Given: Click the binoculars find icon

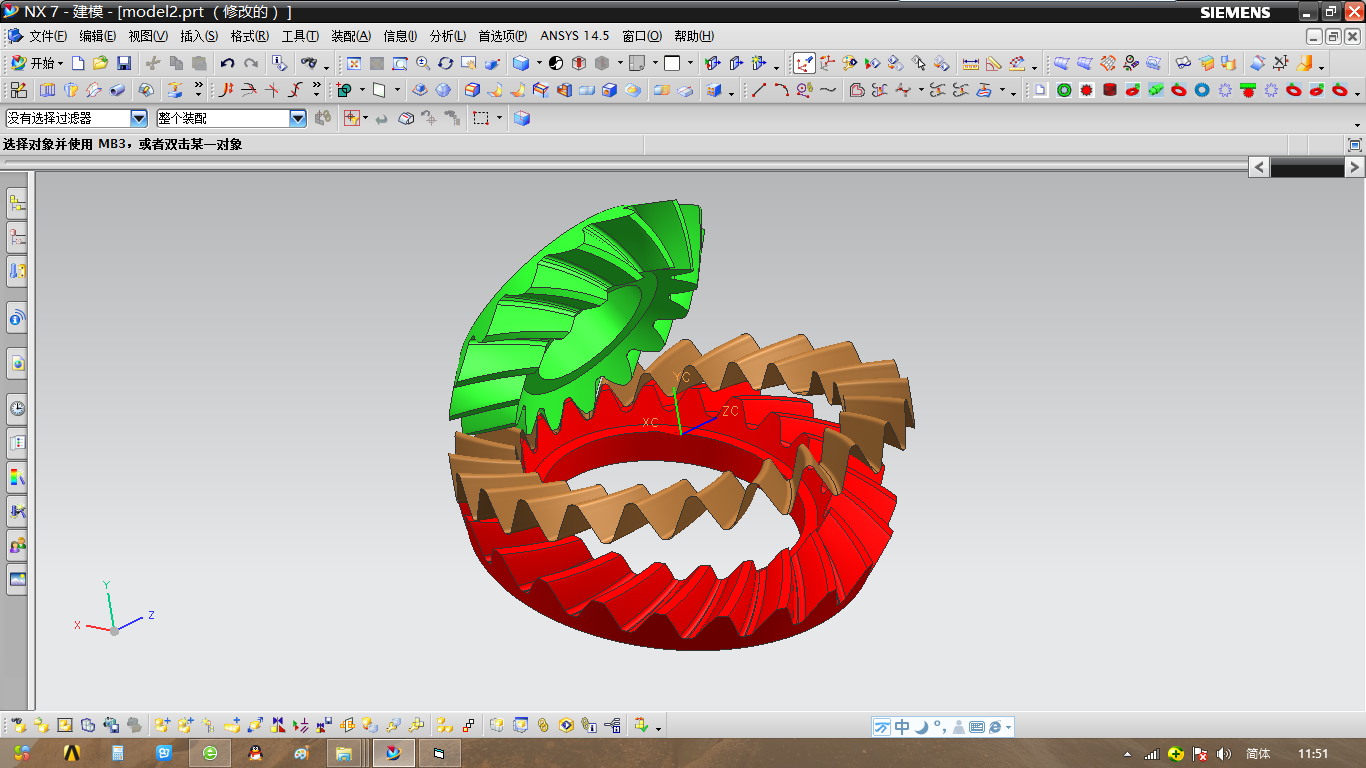Looking at the screenshot, I should [309, 63].
